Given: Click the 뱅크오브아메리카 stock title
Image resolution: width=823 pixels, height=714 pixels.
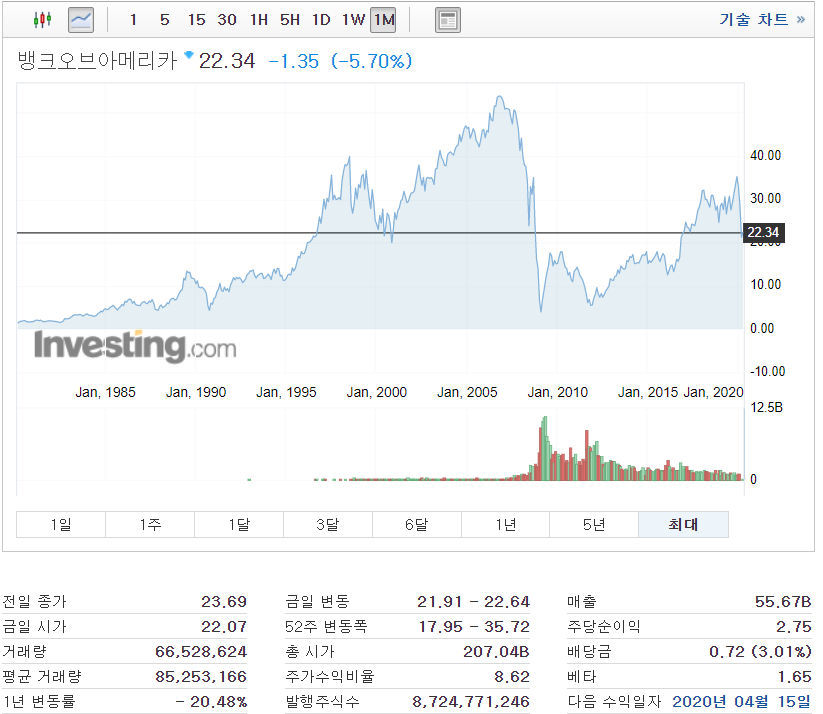Looking at the screenshot, I should click(x=98, y=61).
